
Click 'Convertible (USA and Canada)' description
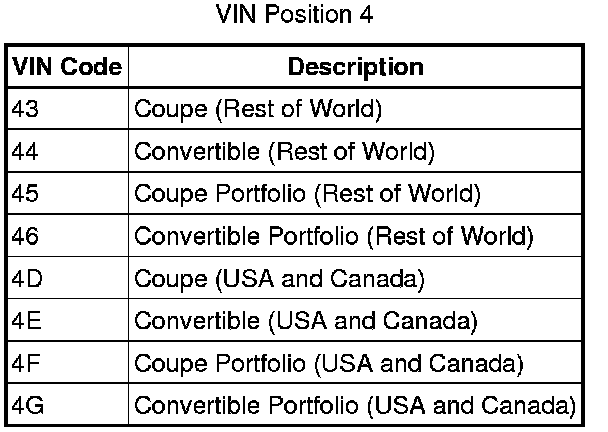tap(305, 322)
